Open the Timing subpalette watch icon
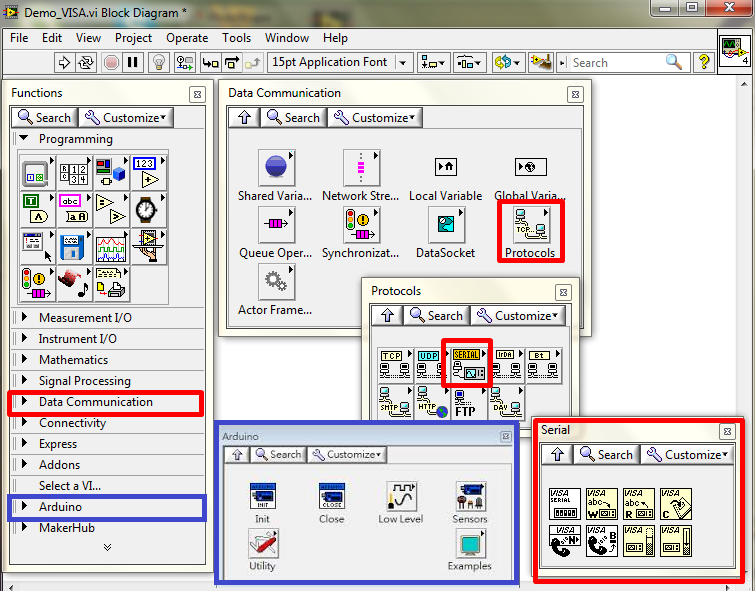This screenshot has width=755, height=593. pyautogui.click(x=149, y=209)
